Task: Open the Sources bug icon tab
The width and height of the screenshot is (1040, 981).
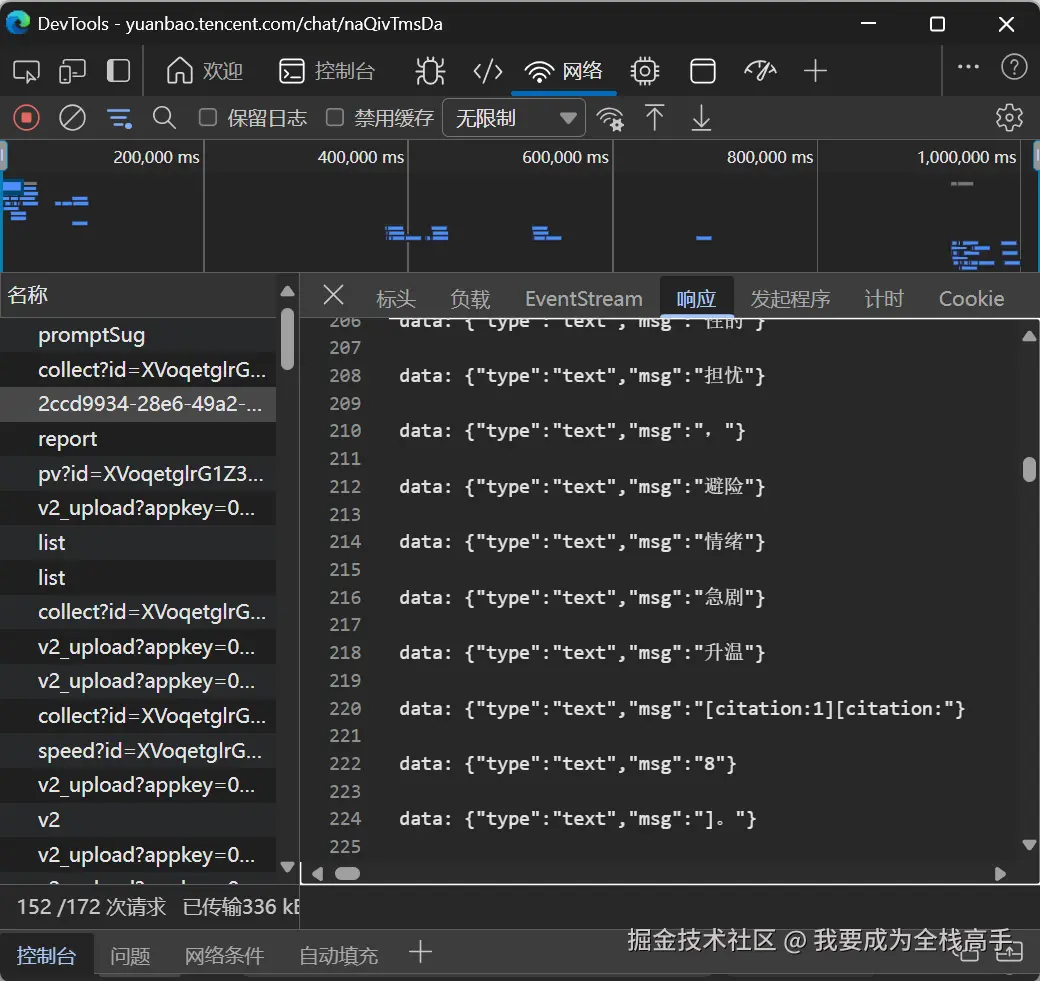Action: click(x=430, y=71)
